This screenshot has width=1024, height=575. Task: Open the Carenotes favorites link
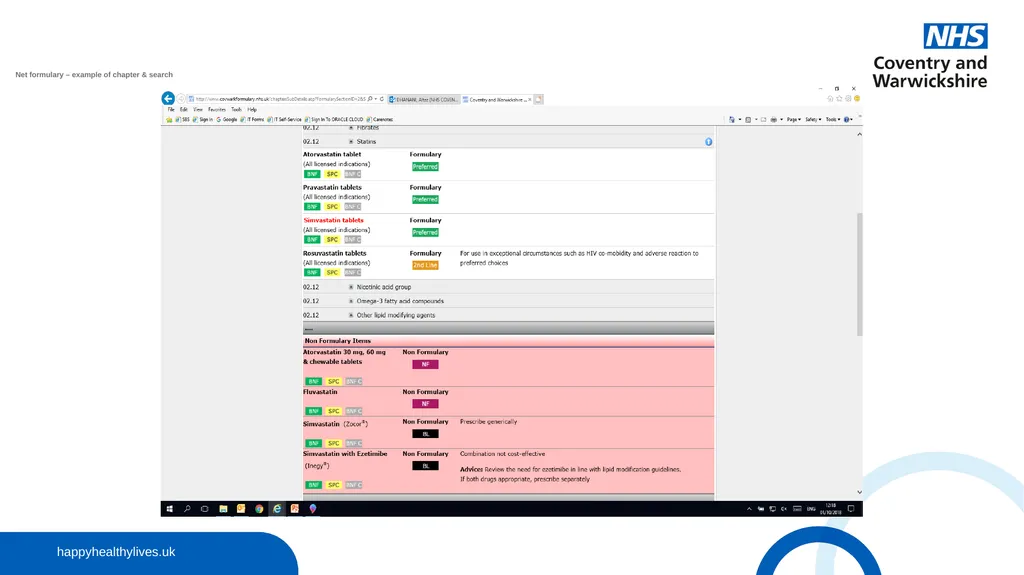[x=379, y=120]
